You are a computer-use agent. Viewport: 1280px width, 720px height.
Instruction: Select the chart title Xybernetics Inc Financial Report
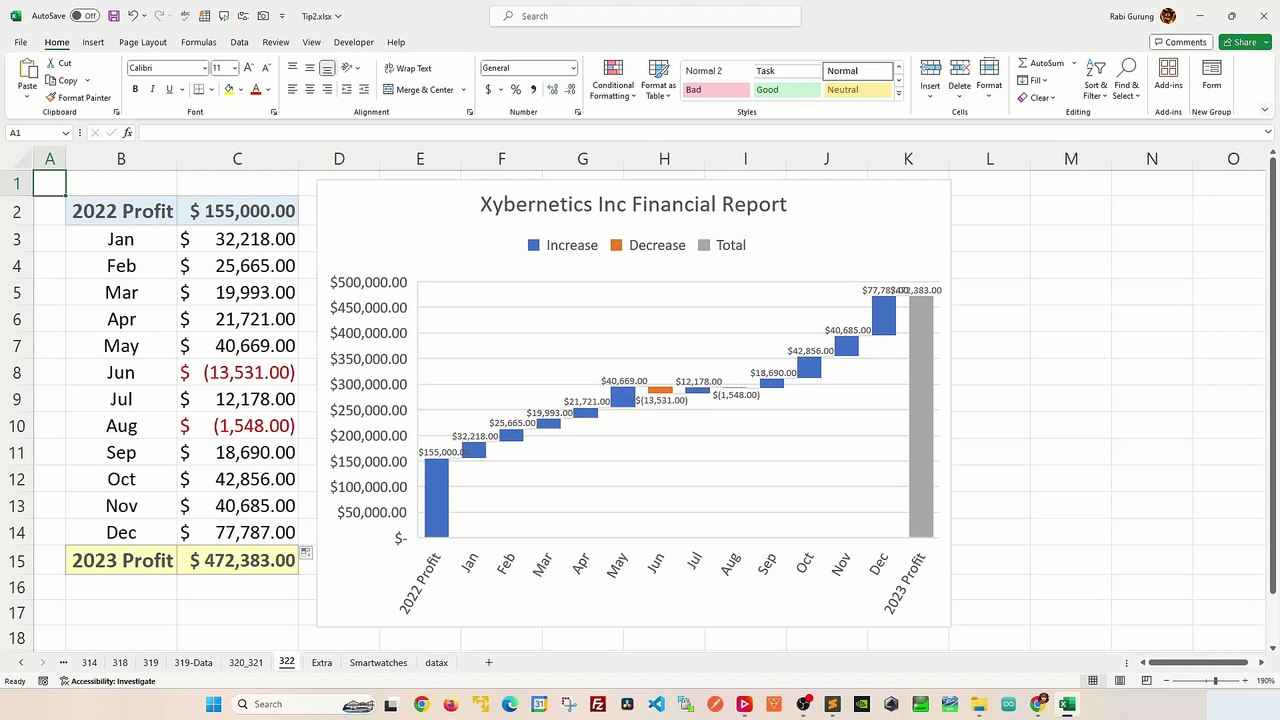633,204
